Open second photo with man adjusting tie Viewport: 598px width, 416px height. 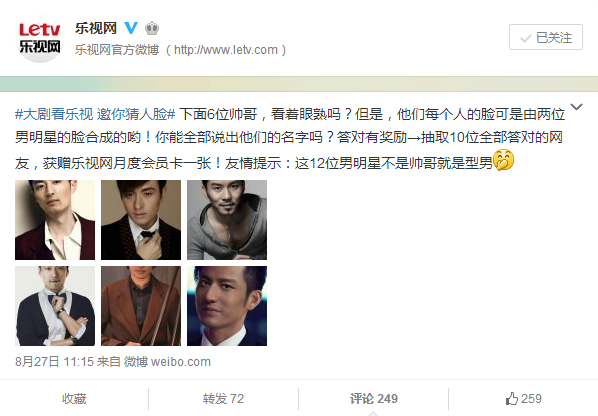tap(141, 220)
